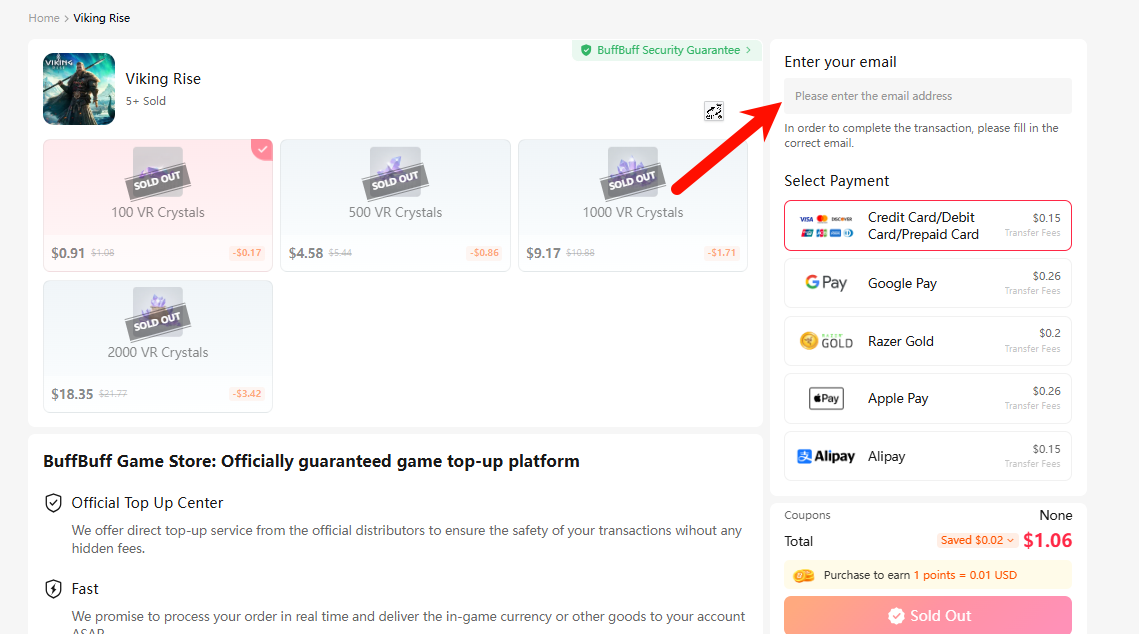This screenshot has height=634, width=1139.
Task: Select the 500 VR Crystals package
Action: tap(395, 205)
